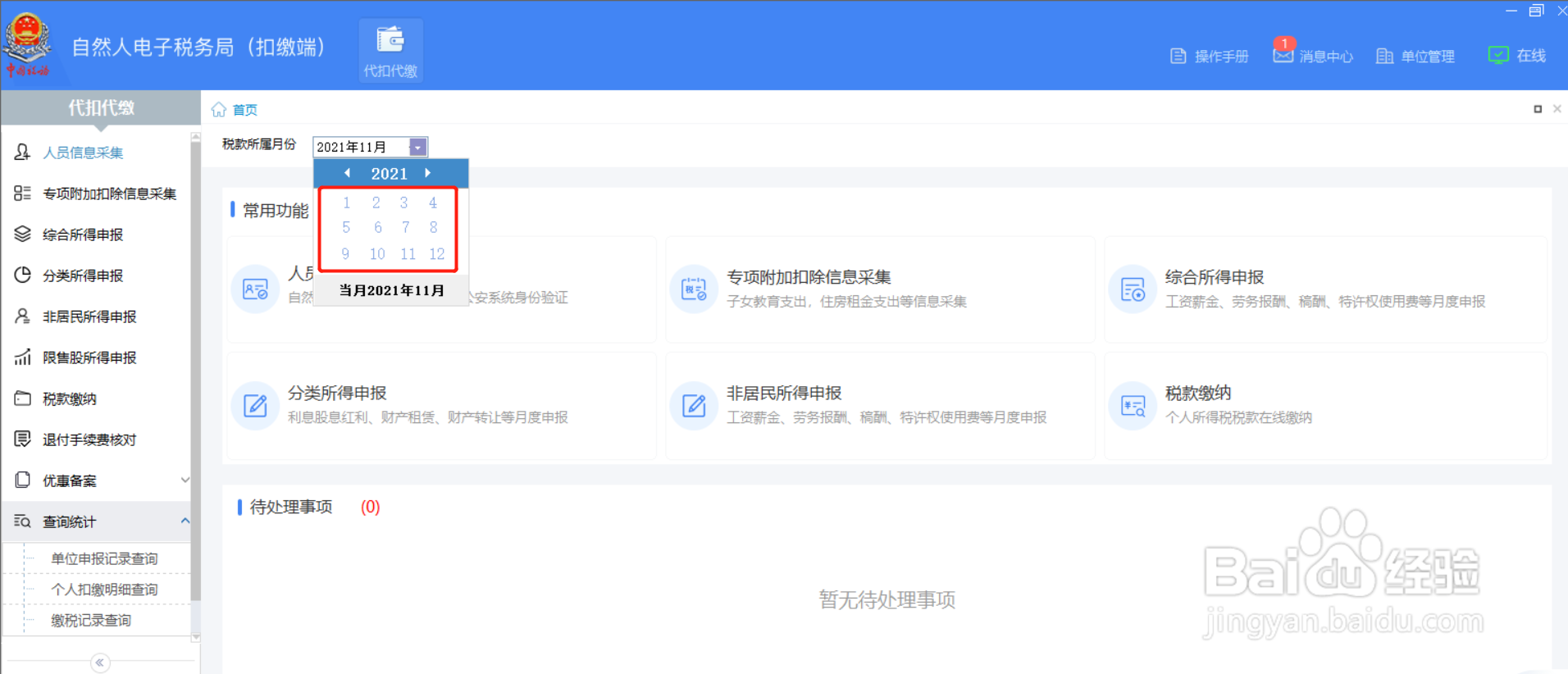Viewport: 1568px width, 674px height.
Task: Collapse the 查询统计 submenu chevron
Action: [x=185, y=521]
